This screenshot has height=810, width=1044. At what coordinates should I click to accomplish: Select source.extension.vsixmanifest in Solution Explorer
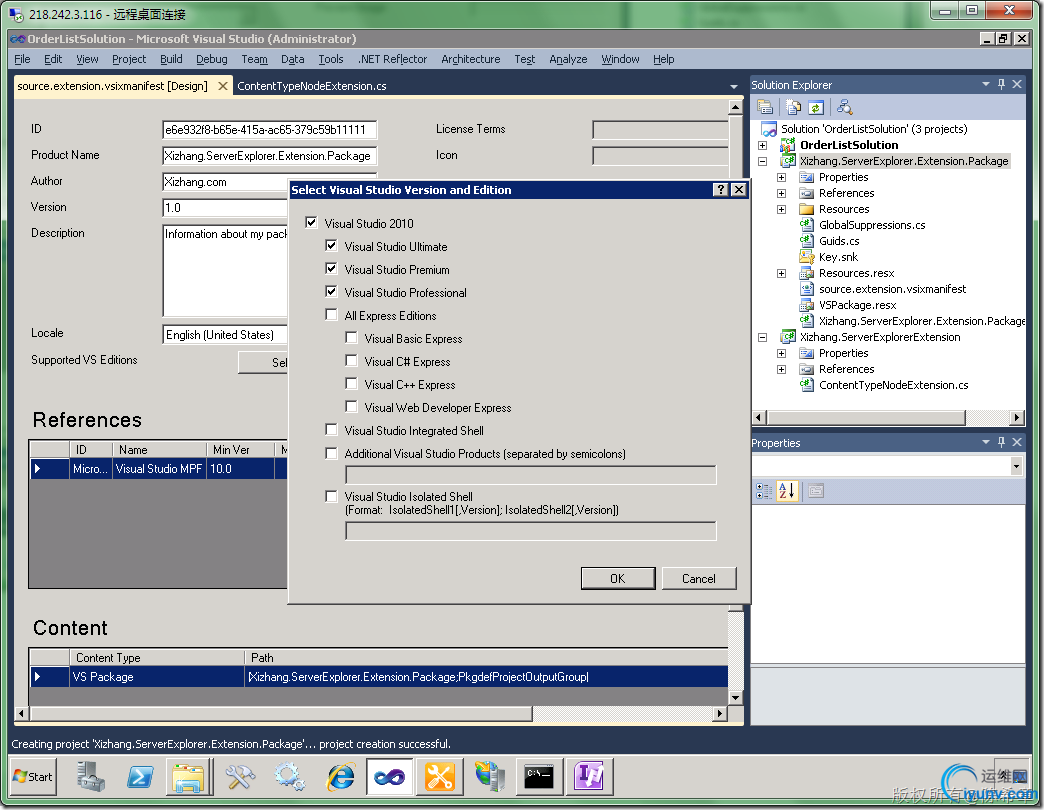click(x=892, y=289)
